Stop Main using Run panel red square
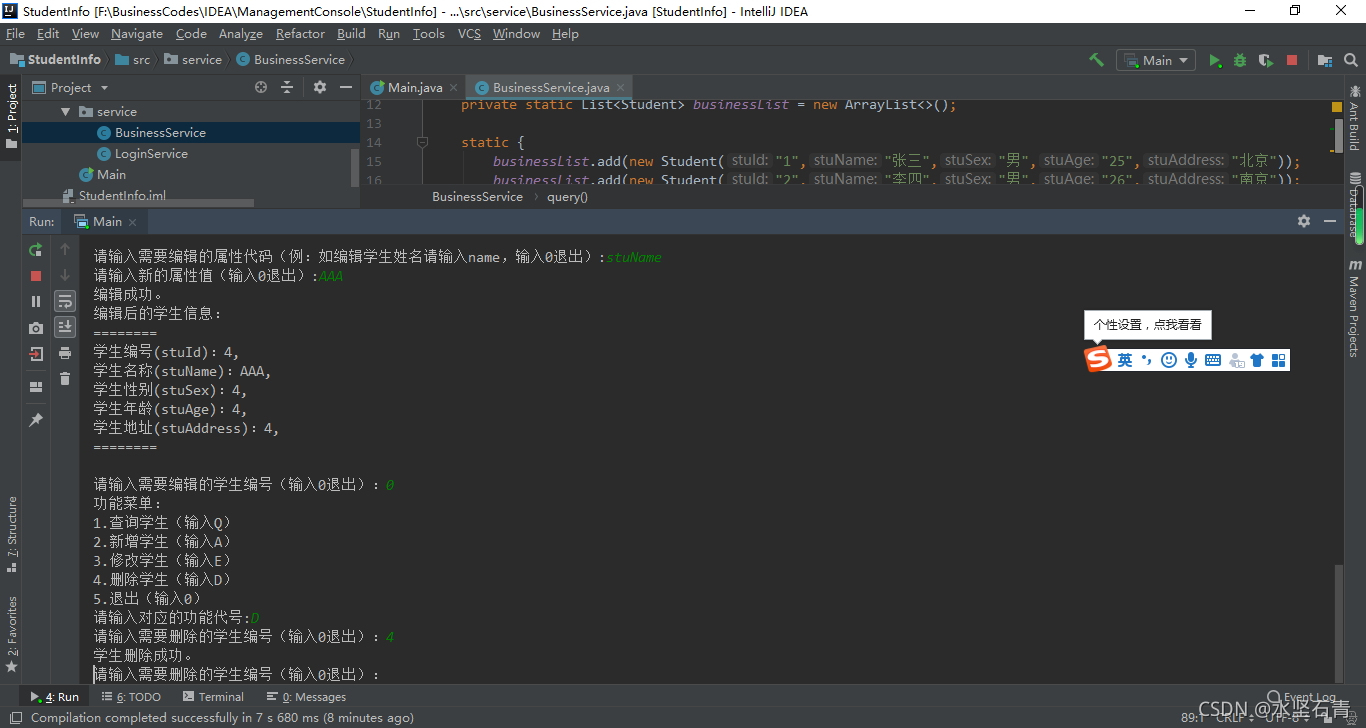Screen dimensions: 1366x728 [36, 275]
